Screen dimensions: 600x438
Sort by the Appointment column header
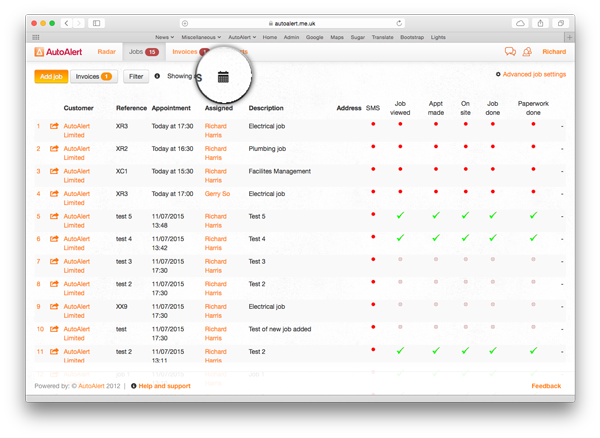point(171,108)
